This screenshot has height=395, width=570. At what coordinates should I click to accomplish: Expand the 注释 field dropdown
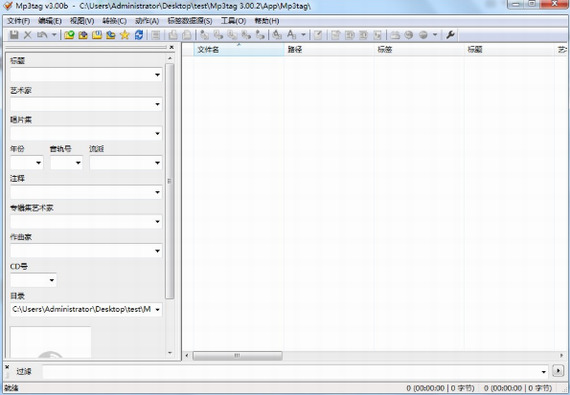157,192
